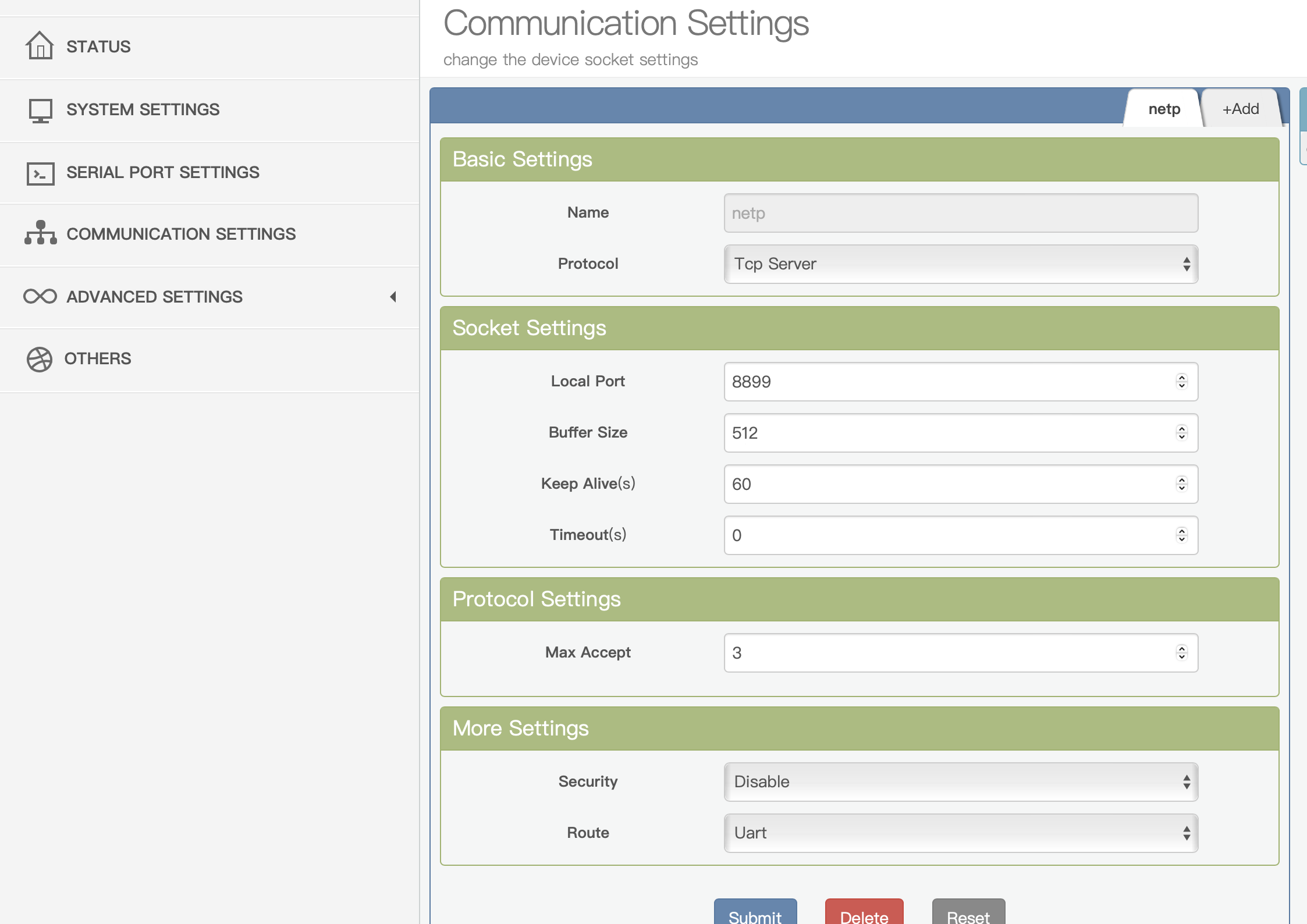Click the Max Accept stepper arrows
This screenshot has width=1307, height=924.
pyautogui.click(x=1181, y=653)
